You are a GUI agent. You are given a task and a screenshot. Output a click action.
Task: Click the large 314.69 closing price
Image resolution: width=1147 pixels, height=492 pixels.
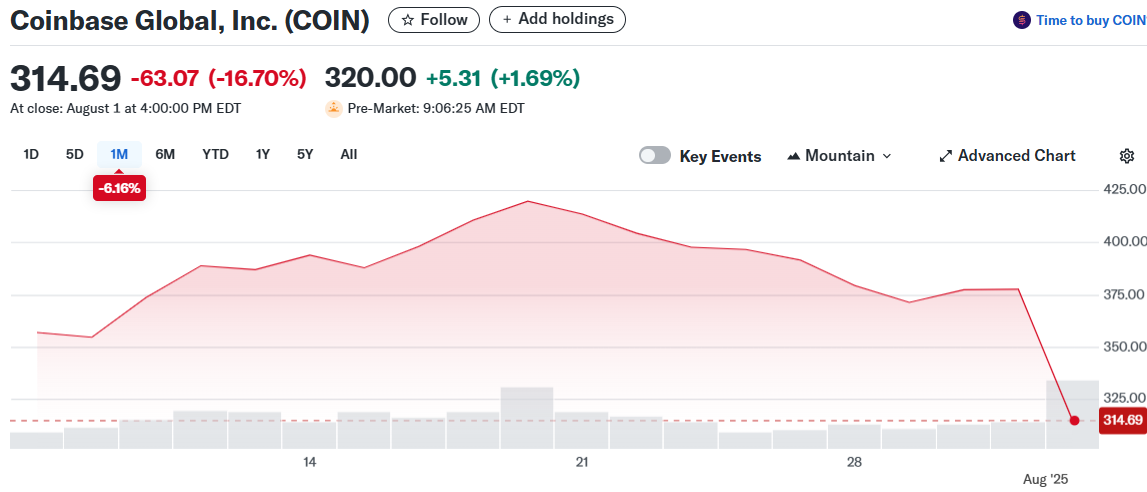tap(65, 77)
